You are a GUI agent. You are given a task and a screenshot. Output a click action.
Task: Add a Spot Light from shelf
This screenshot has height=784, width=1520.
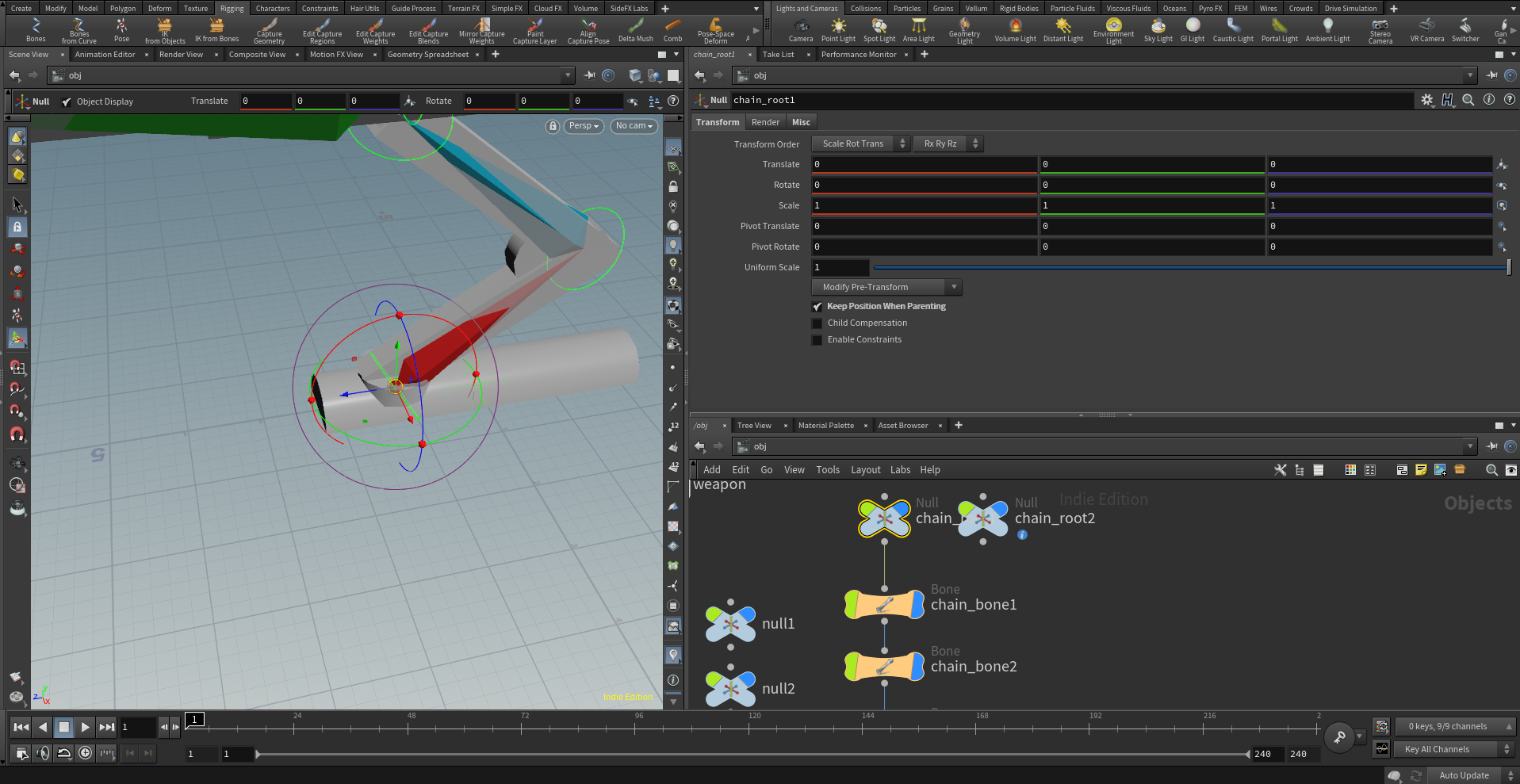tap(879, 30)
